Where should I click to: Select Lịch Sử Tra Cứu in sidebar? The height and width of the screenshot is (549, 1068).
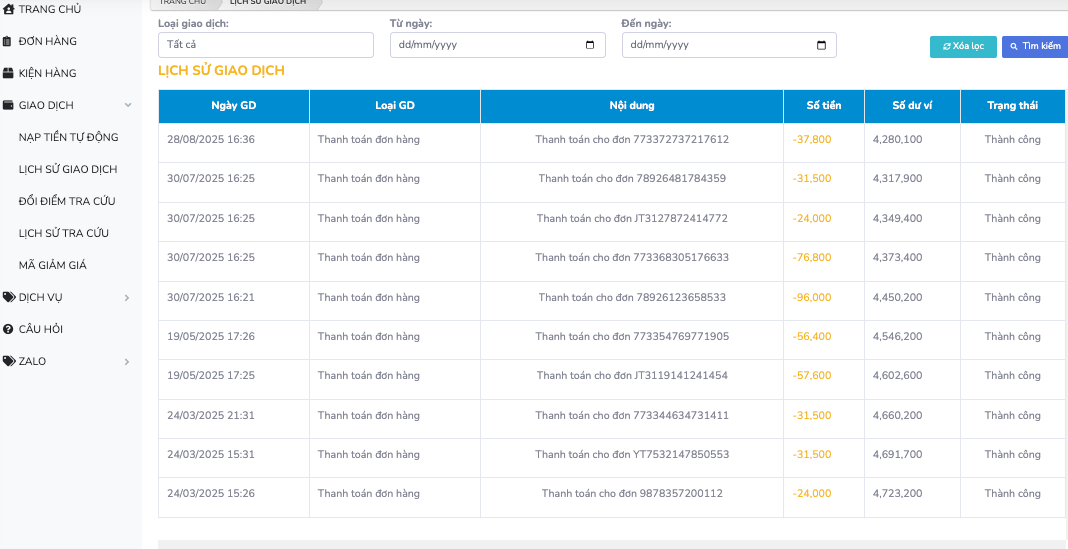(64, 233)
